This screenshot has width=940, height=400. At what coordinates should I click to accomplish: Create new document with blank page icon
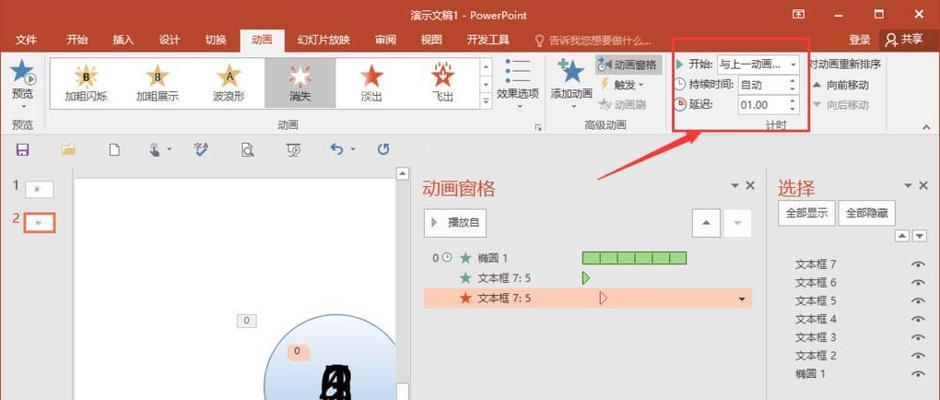click(x=114, y=150)
